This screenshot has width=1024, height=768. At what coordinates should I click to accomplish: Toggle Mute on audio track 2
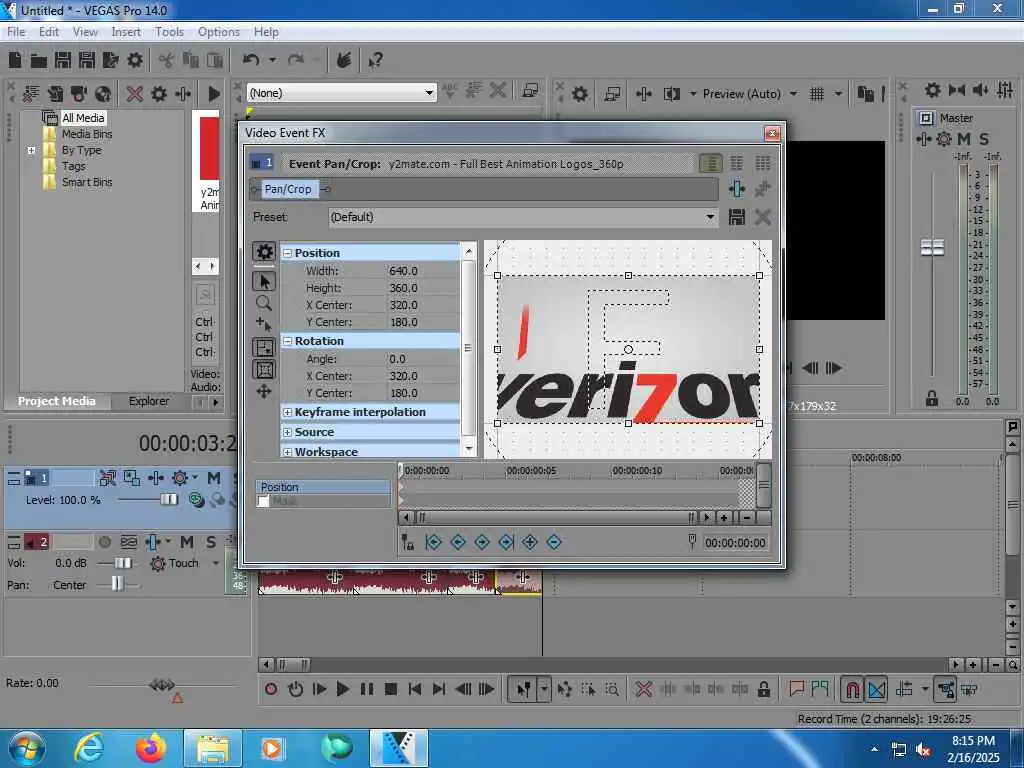point(187,542)
